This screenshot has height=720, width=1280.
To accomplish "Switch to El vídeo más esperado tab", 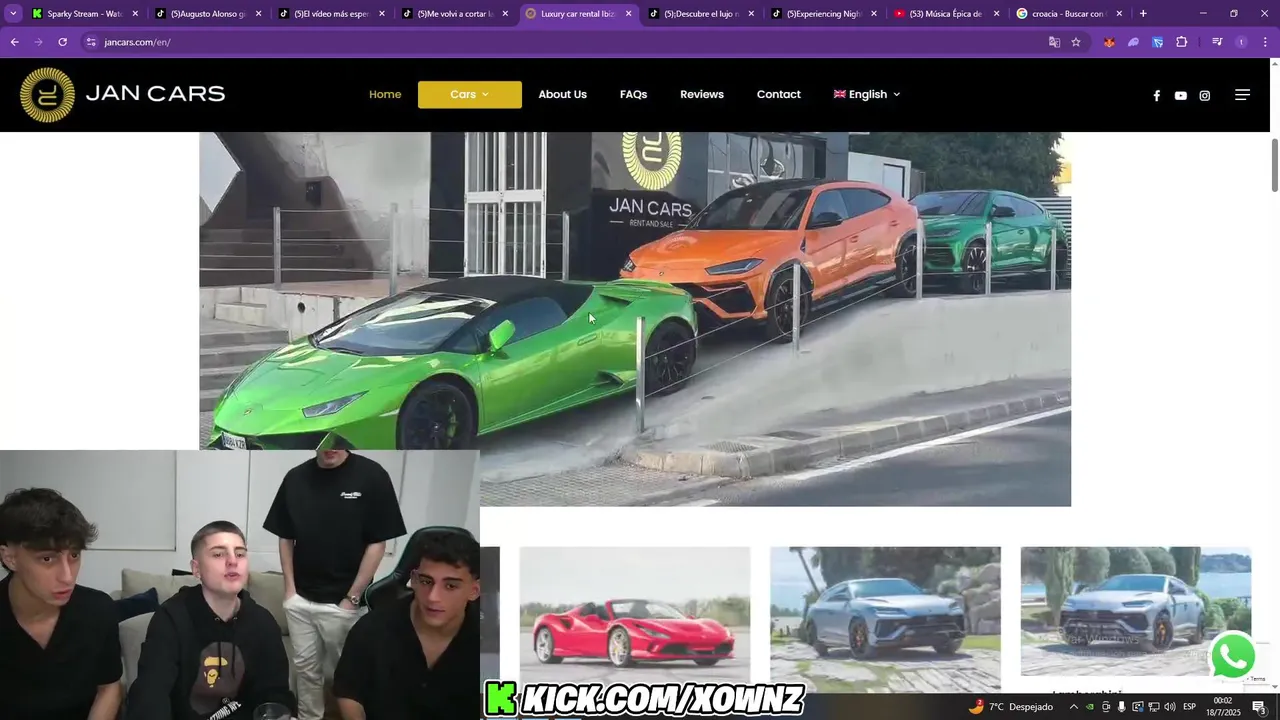I will [x=331, y=14].
